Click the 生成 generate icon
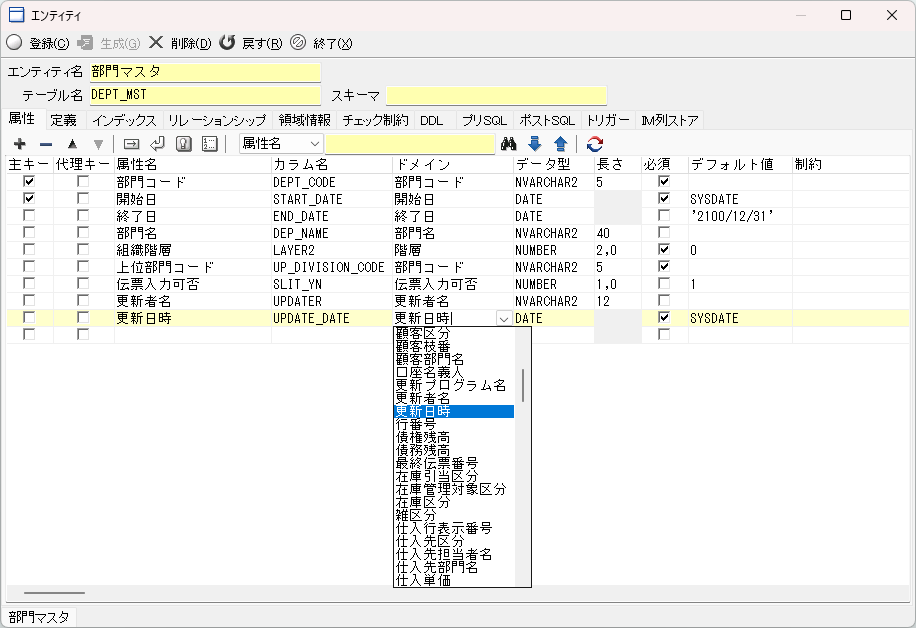This screenshot has height=628, width=916. pyautogui.click(x=85, y=43)
